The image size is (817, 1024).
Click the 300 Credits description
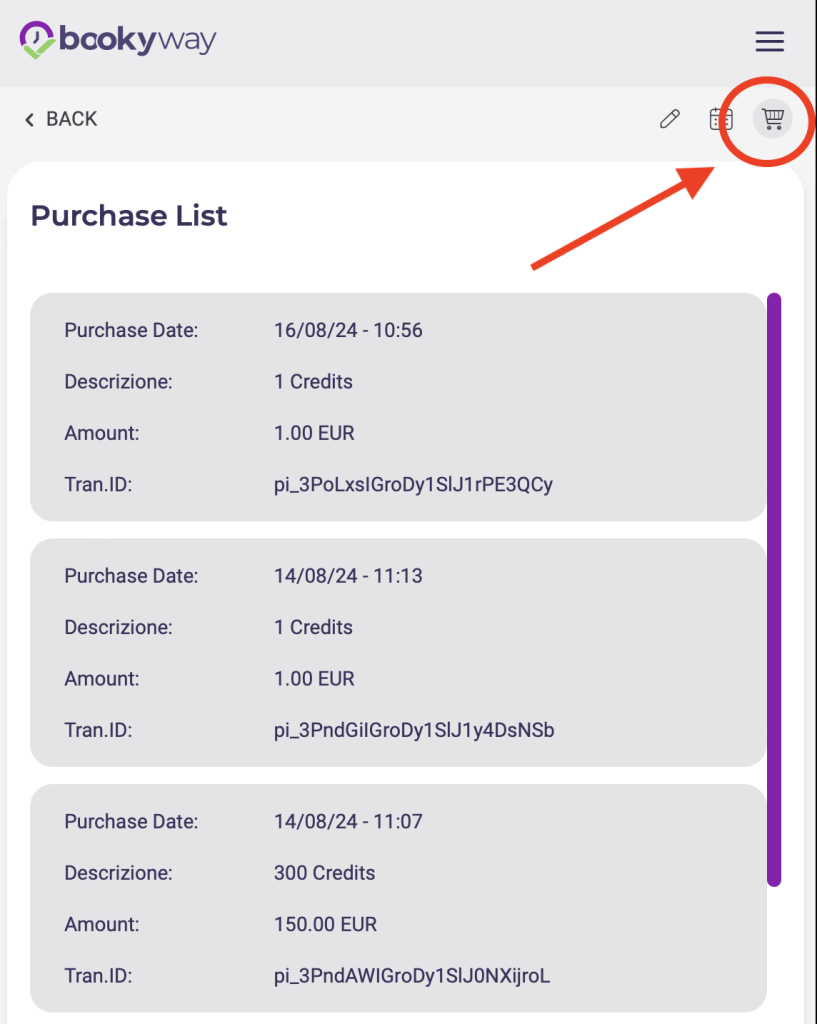coord(324,873)
